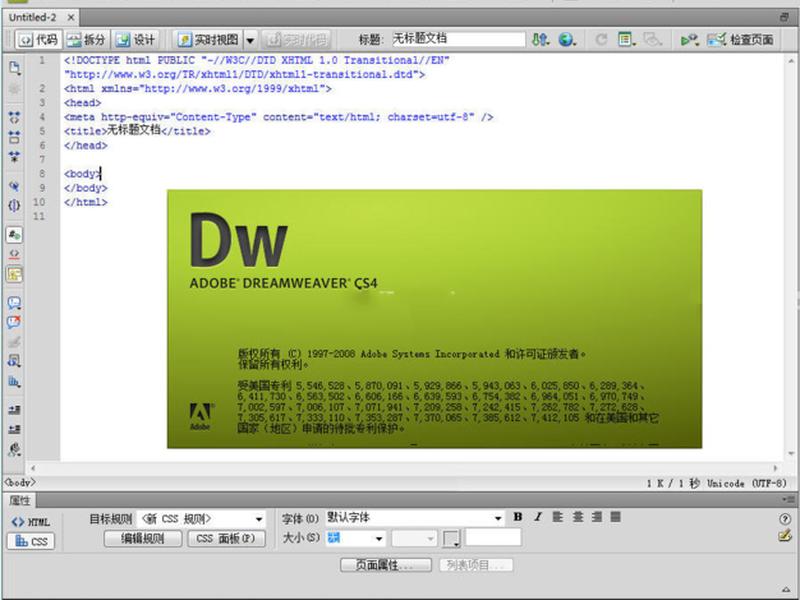Collapse Full Tag icon in coding toolbar
The width and height of the screenshot is (800, 600).
(14, 117)
